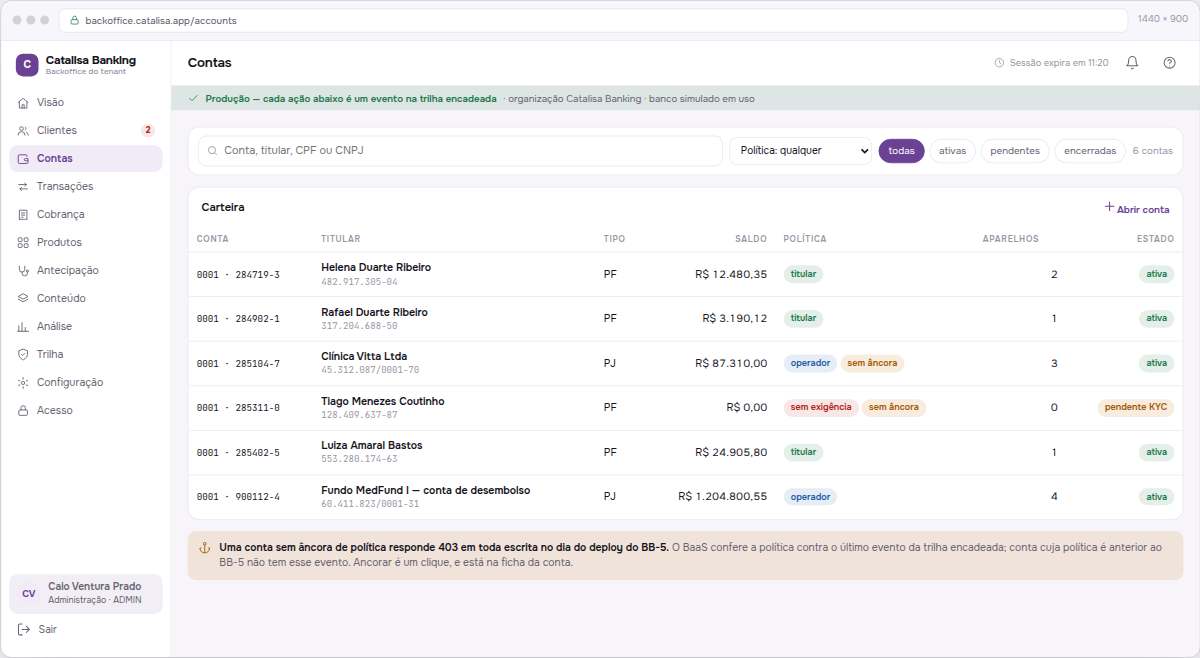Open Caio Ventura Prado user profile card
The height and width of the screenshot is (658, 1200).
[86, 593]
